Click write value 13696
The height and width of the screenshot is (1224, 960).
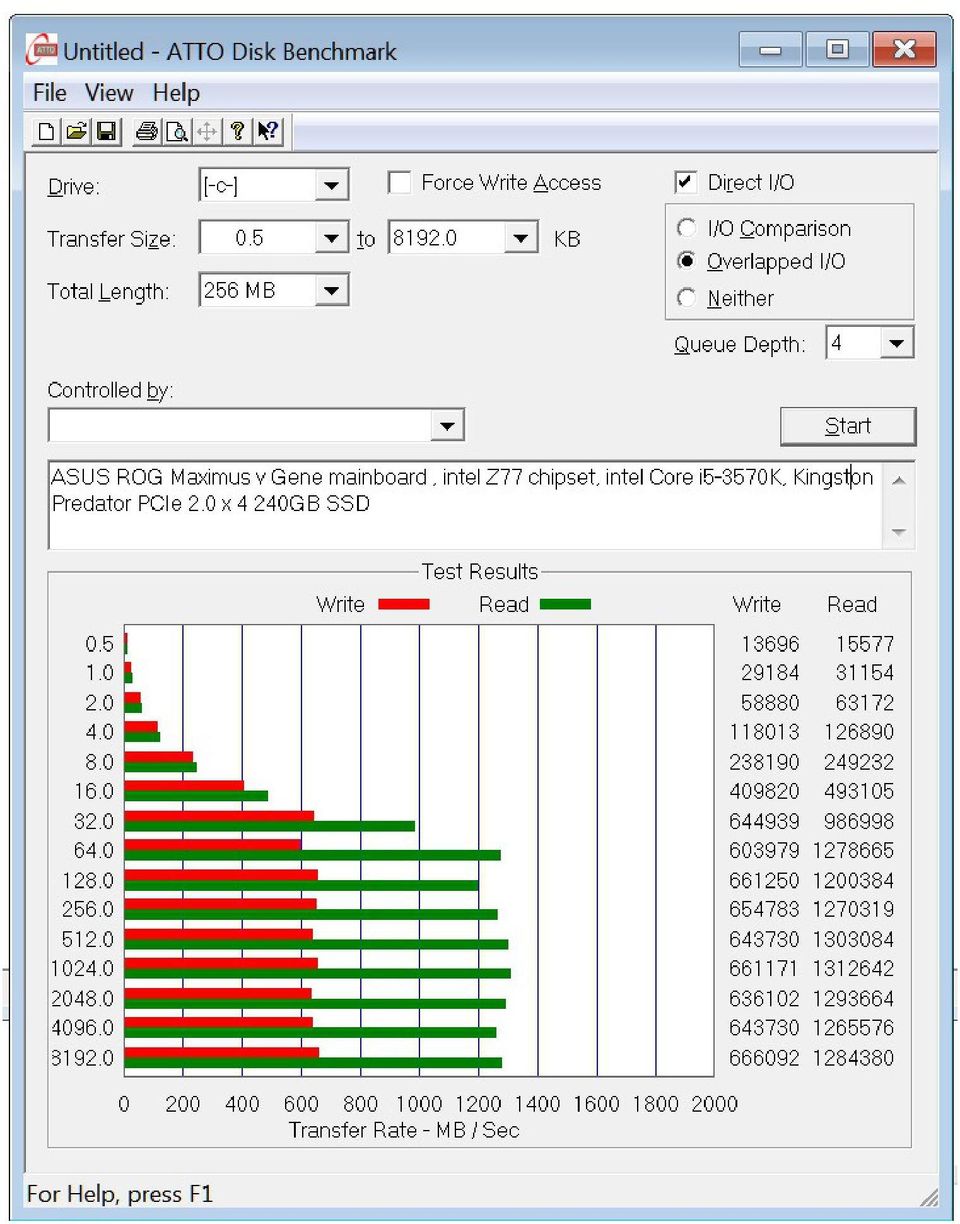pyautogui.click(x=770, y=644)
